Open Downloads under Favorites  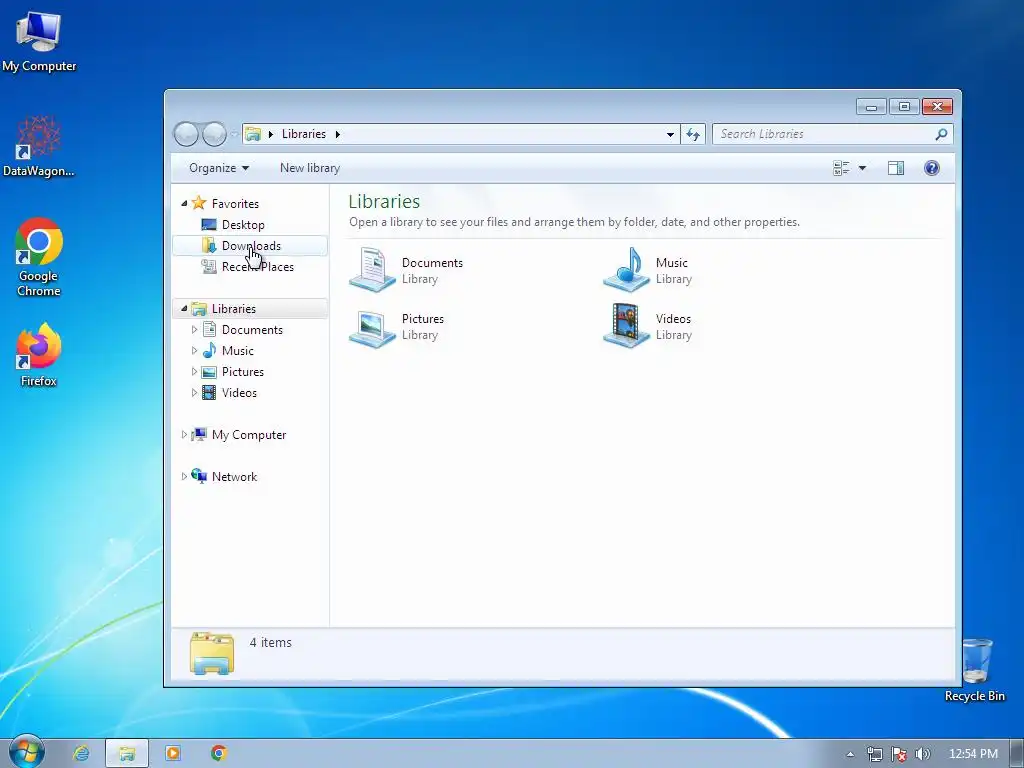coord(251,246)
